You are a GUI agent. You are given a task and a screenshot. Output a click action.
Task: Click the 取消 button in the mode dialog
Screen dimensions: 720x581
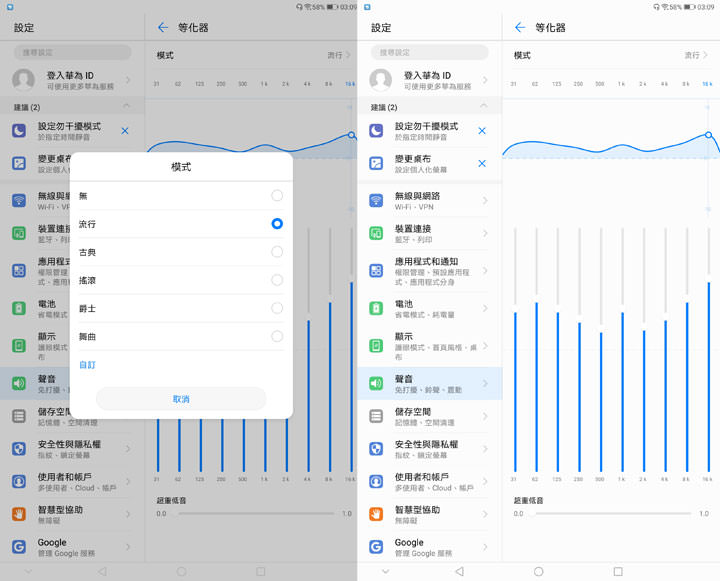click(181, 398)
